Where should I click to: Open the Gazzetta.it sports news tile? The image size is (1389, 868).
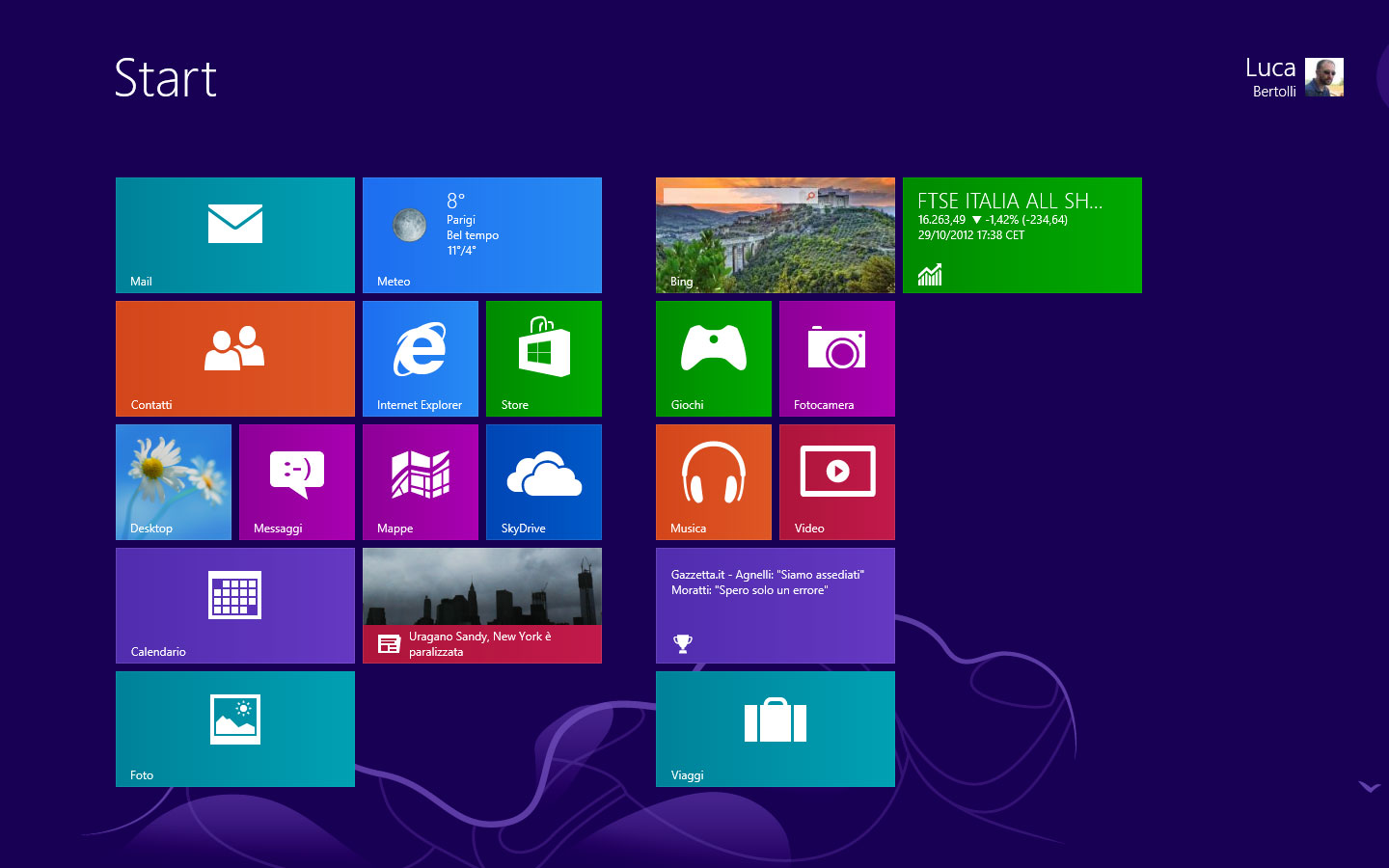click(x=776, y=606)
